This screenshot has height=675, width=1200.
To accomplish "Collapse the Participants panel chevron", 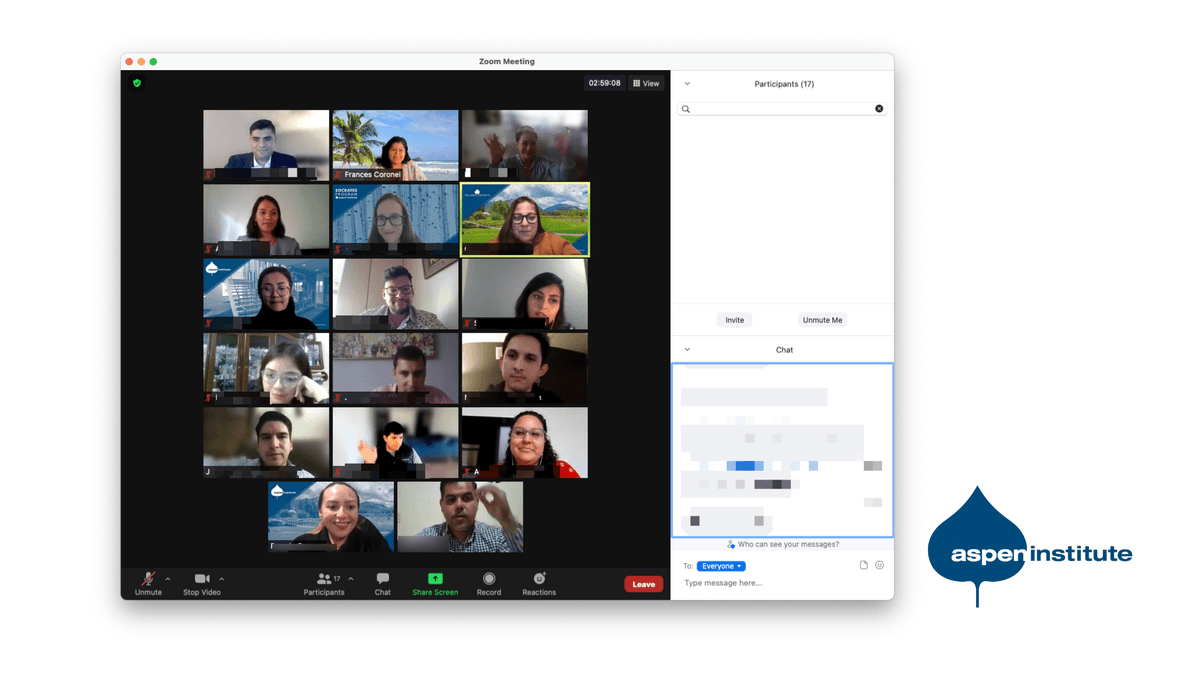I will [x=687, y=84].
